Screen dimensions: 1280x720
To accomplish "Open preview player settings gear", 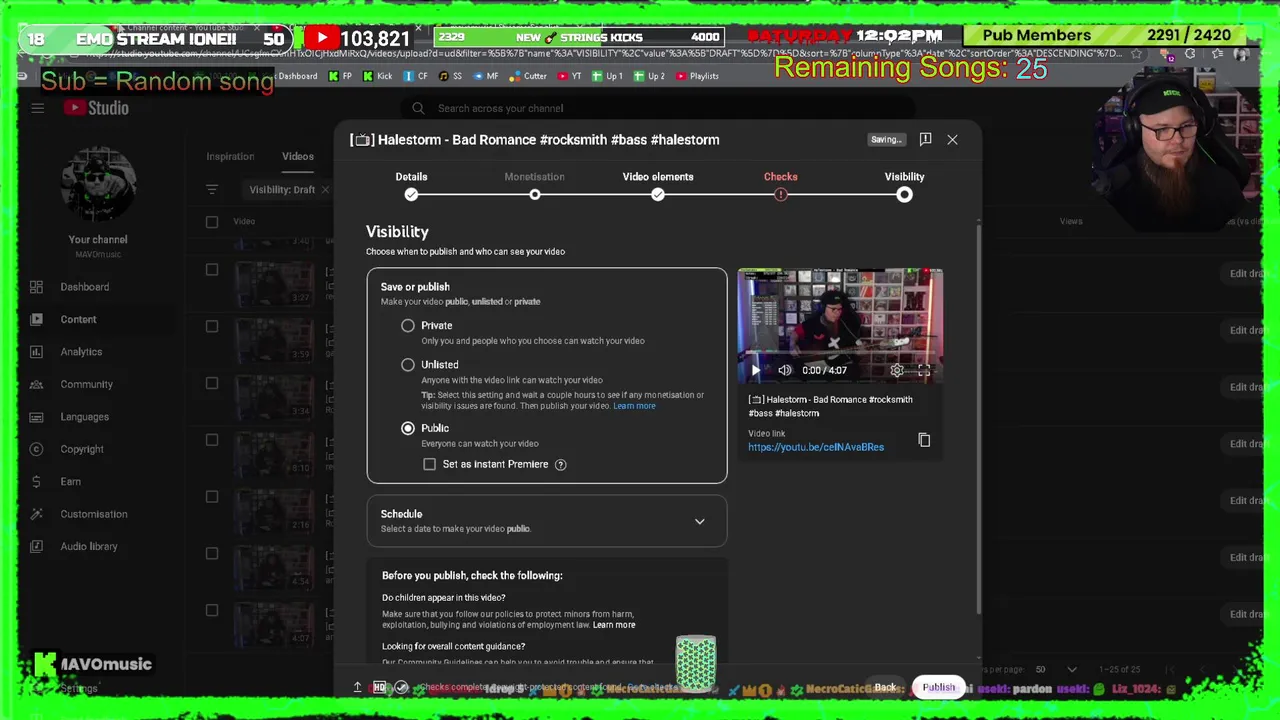I will pos(897,370).
